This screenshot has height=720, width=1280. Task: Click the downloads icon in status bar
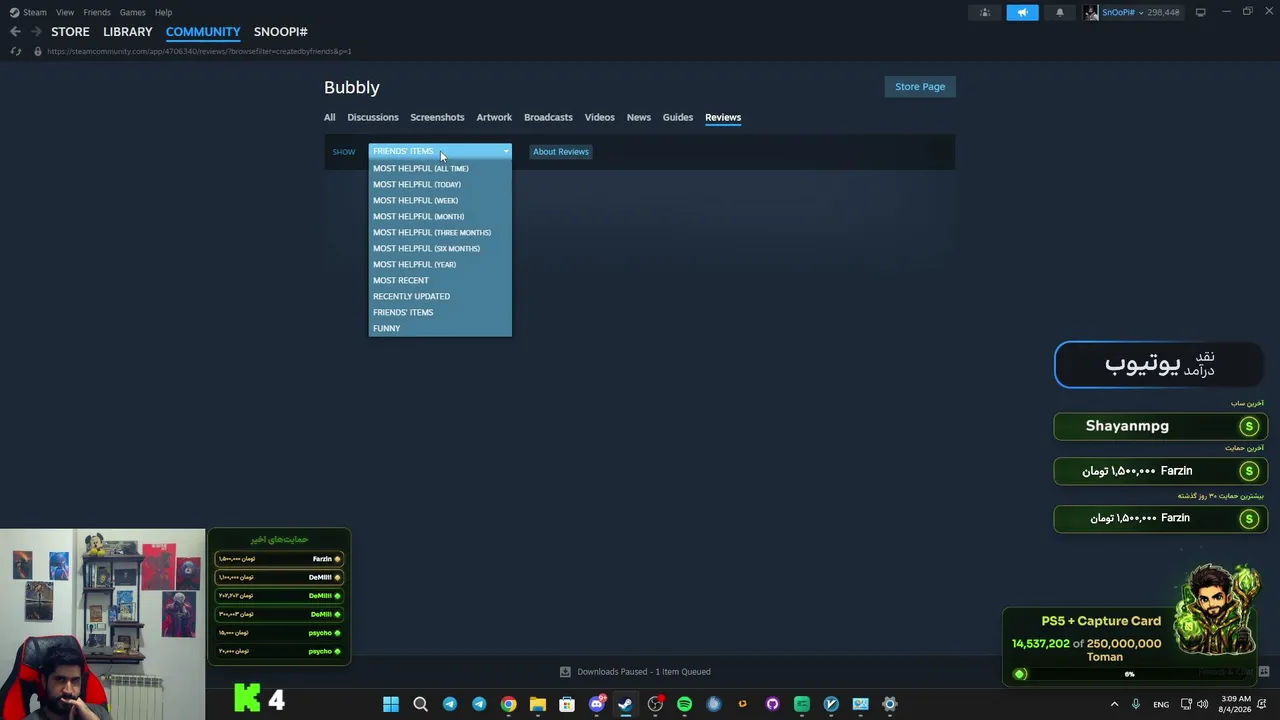(x=565, y=672)
